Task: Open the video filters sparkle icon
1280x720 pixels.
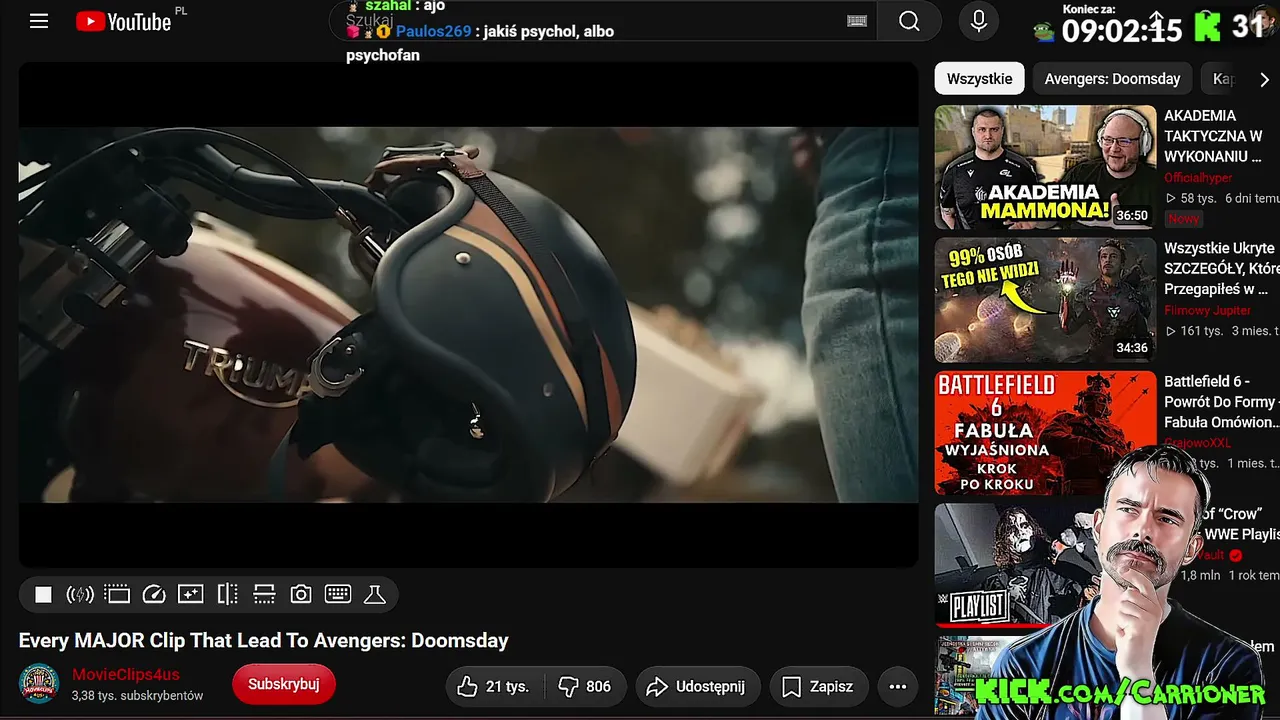Action: click(191, 595)
